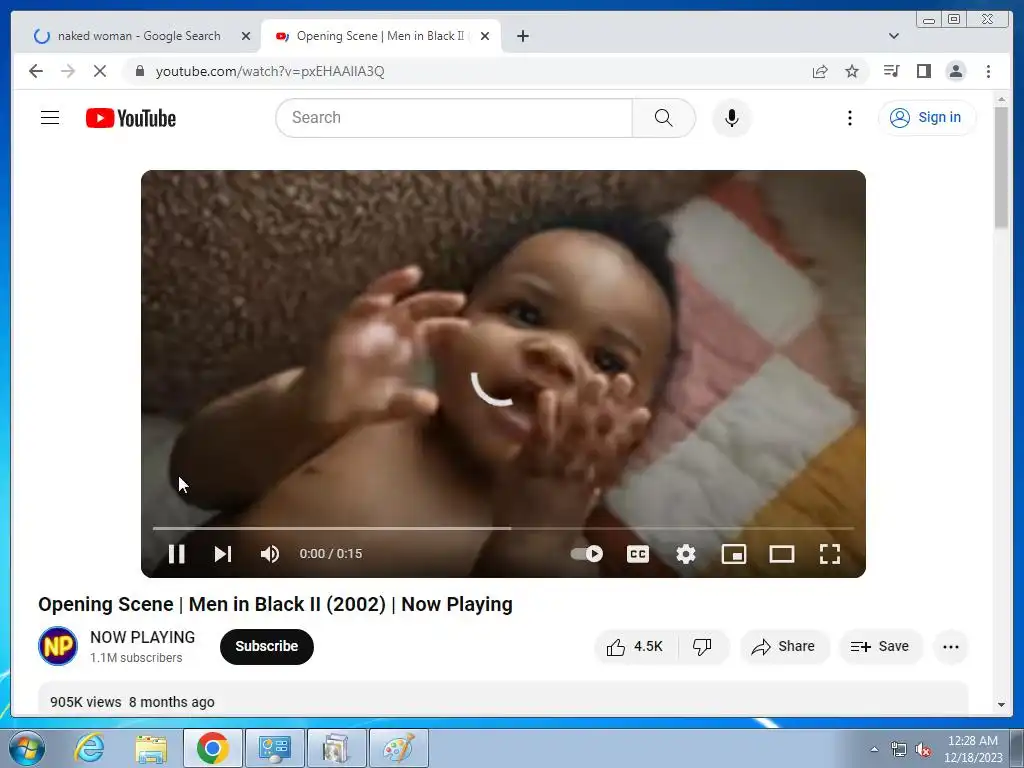Open Chrome three-dot menu

point(988,71)
